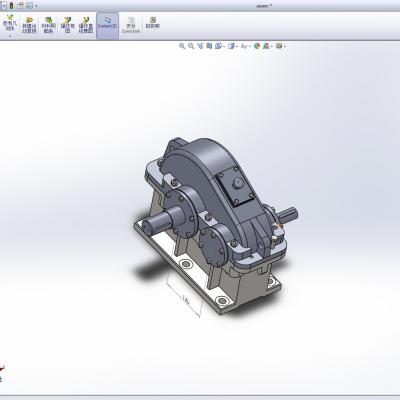Click the New Motion Study button
This screenshot has height=400, width=400.
(29, 25)
